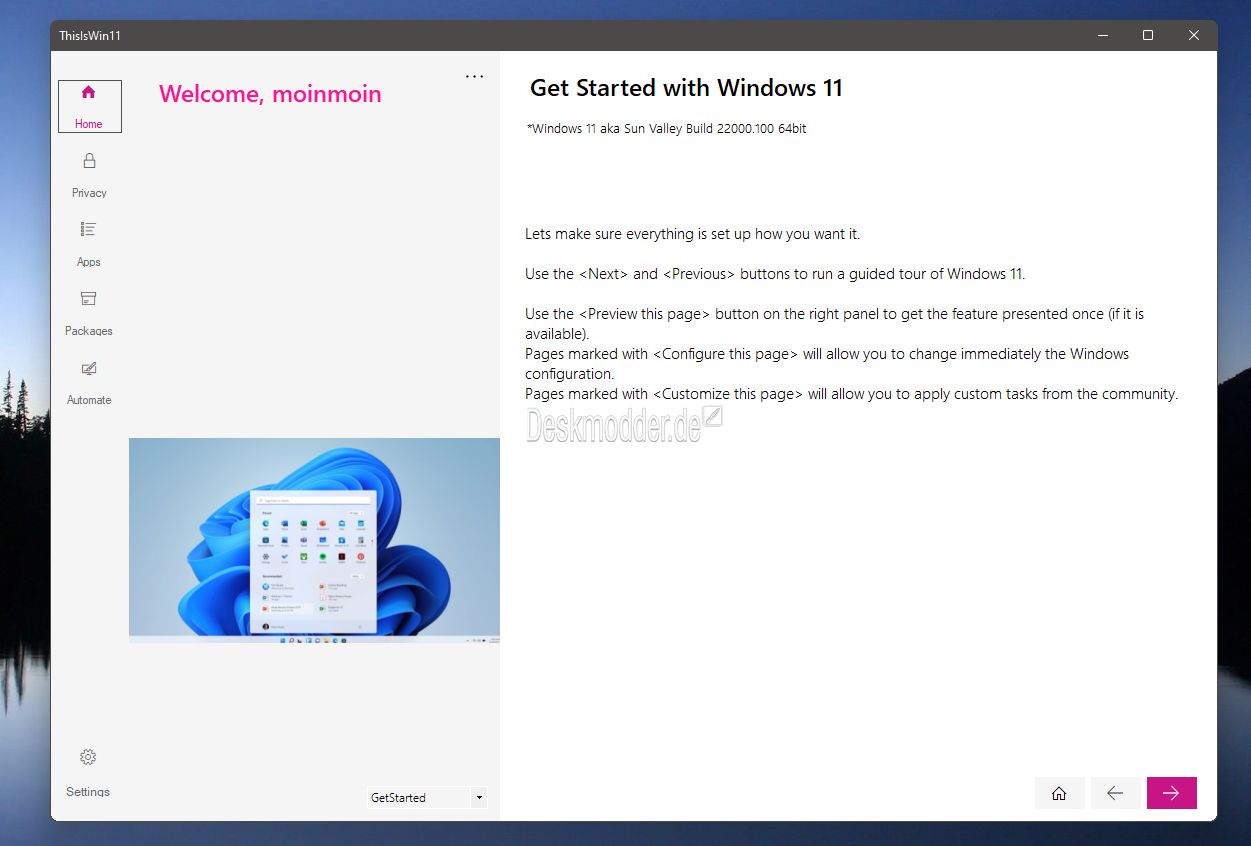Click the "Welcome, moinmoin" greeting
This screenshot has width=1251, height=846.
[270, 94]
